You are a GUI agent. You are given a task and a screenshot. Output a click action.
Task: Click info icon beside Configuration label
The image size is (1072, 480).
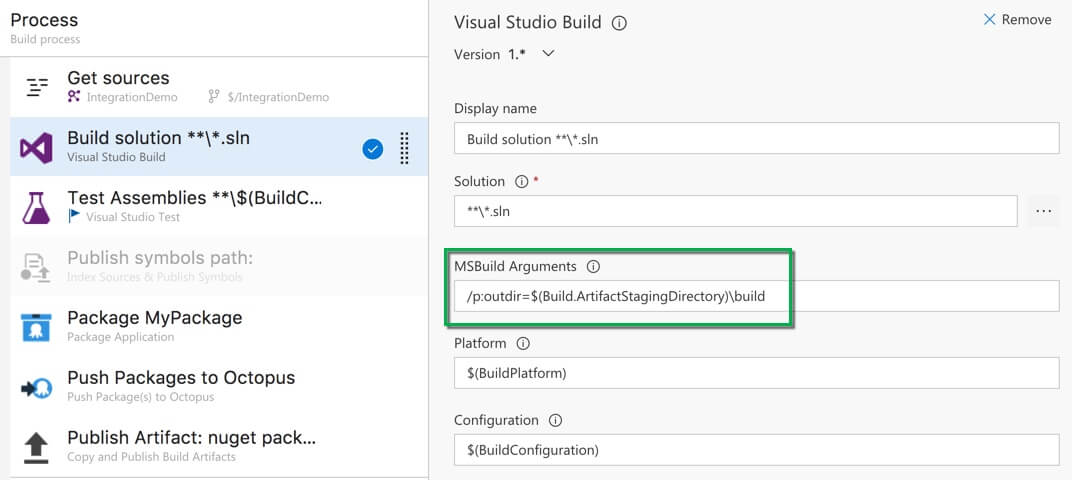556,421
